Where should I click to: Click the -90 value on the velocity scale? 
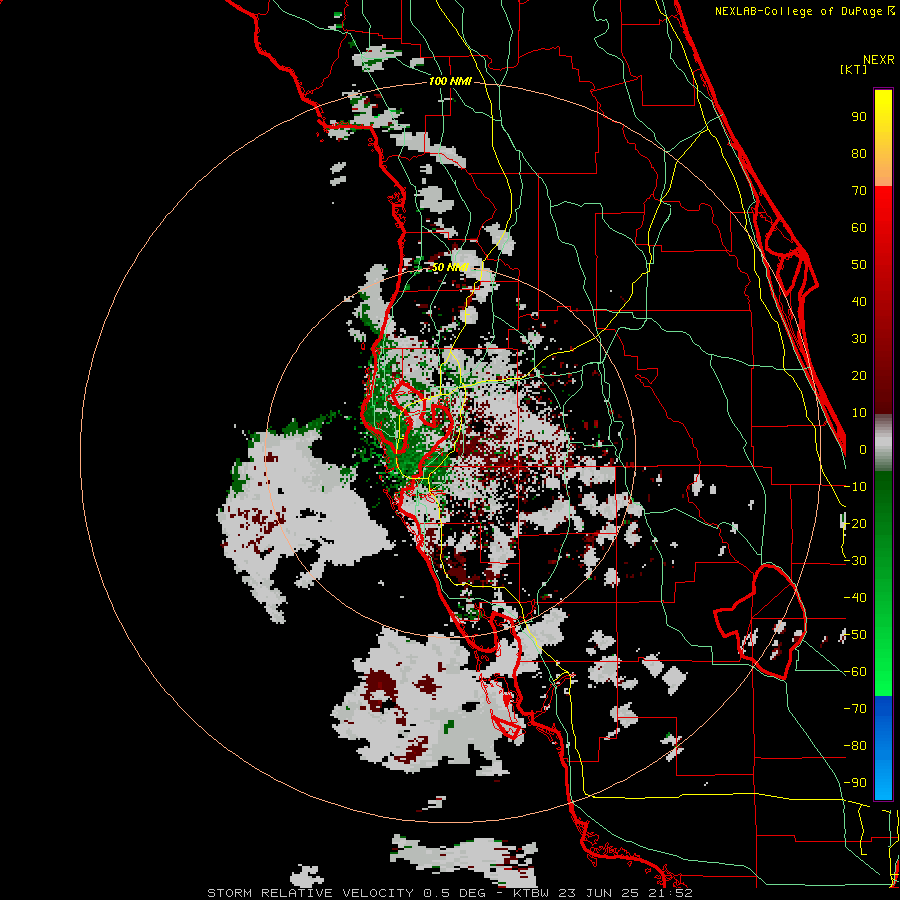855,782
